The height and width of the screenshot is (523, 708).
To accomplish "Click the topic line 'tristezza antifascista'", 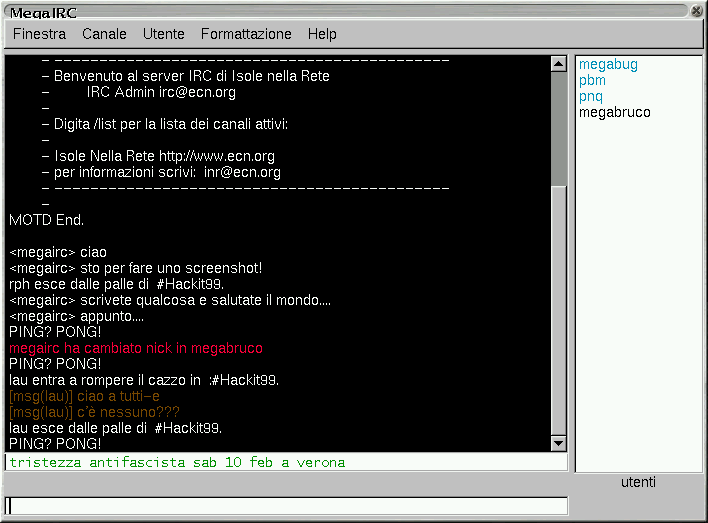I will coord(286,462).
